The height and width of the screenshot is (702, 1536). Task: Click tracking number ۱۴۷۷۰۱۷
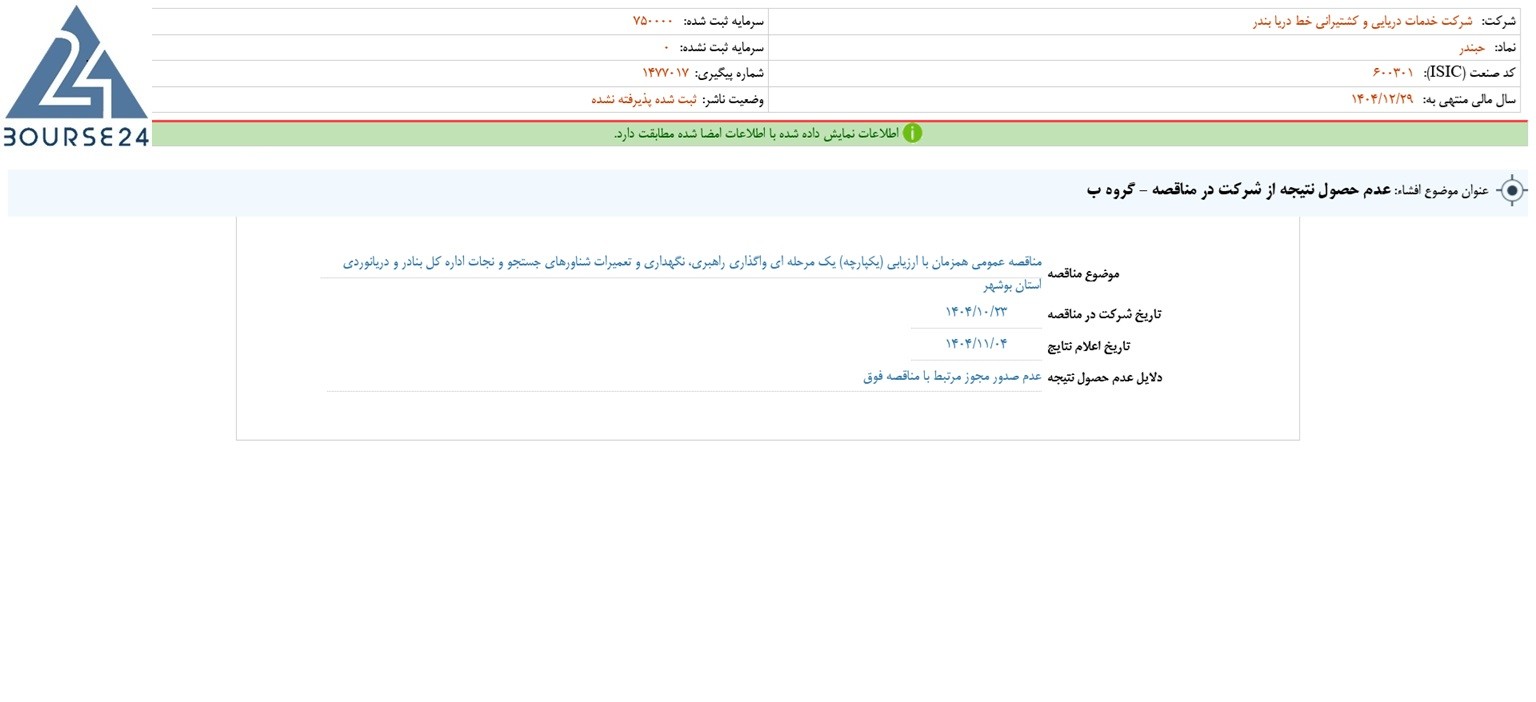pyautogui.click(x=666, y=73)
